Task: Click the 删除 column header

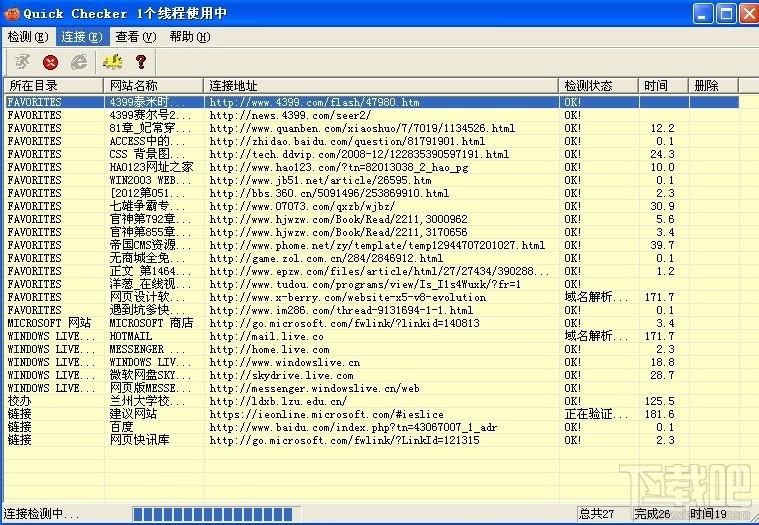Action: click(713, 86)
